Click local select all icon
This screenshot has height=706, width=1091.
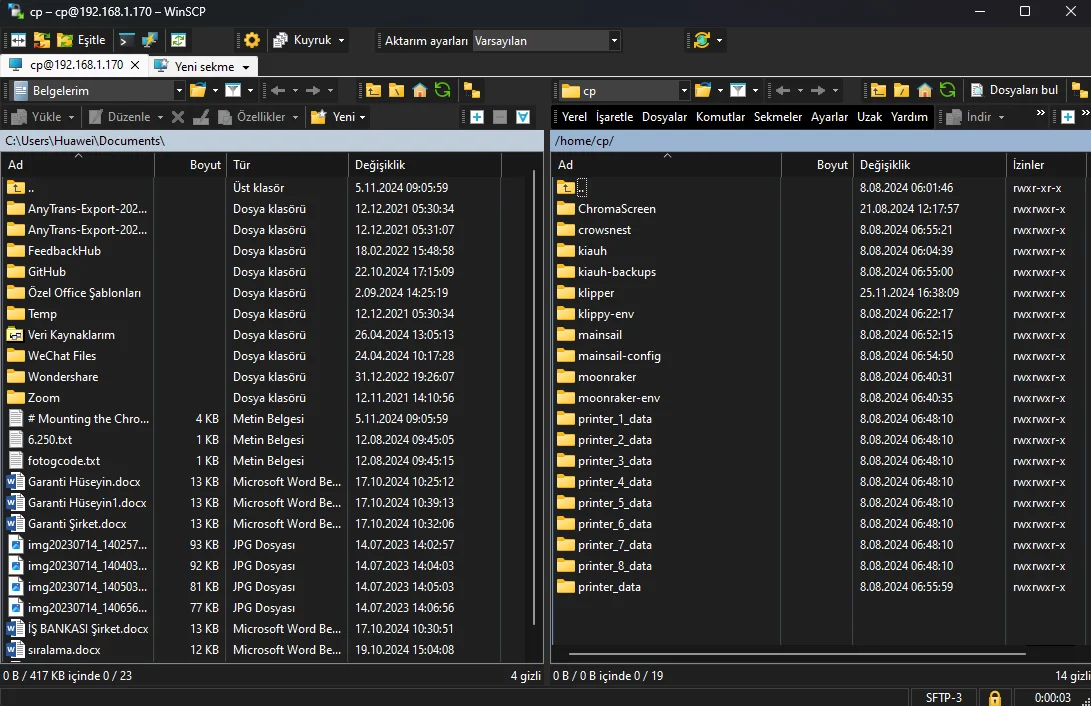pyautogui.click(x=523, y=117)
